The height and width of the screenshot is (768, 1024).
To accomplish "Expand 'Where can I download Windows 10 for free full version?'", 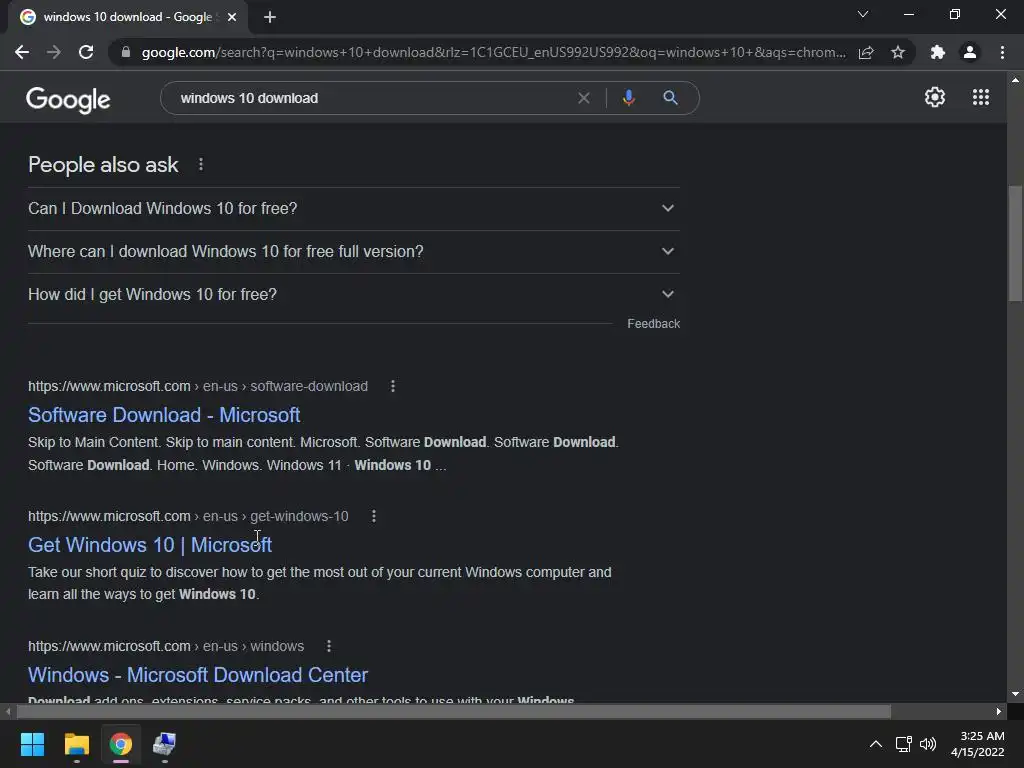I will coord(353,251).
